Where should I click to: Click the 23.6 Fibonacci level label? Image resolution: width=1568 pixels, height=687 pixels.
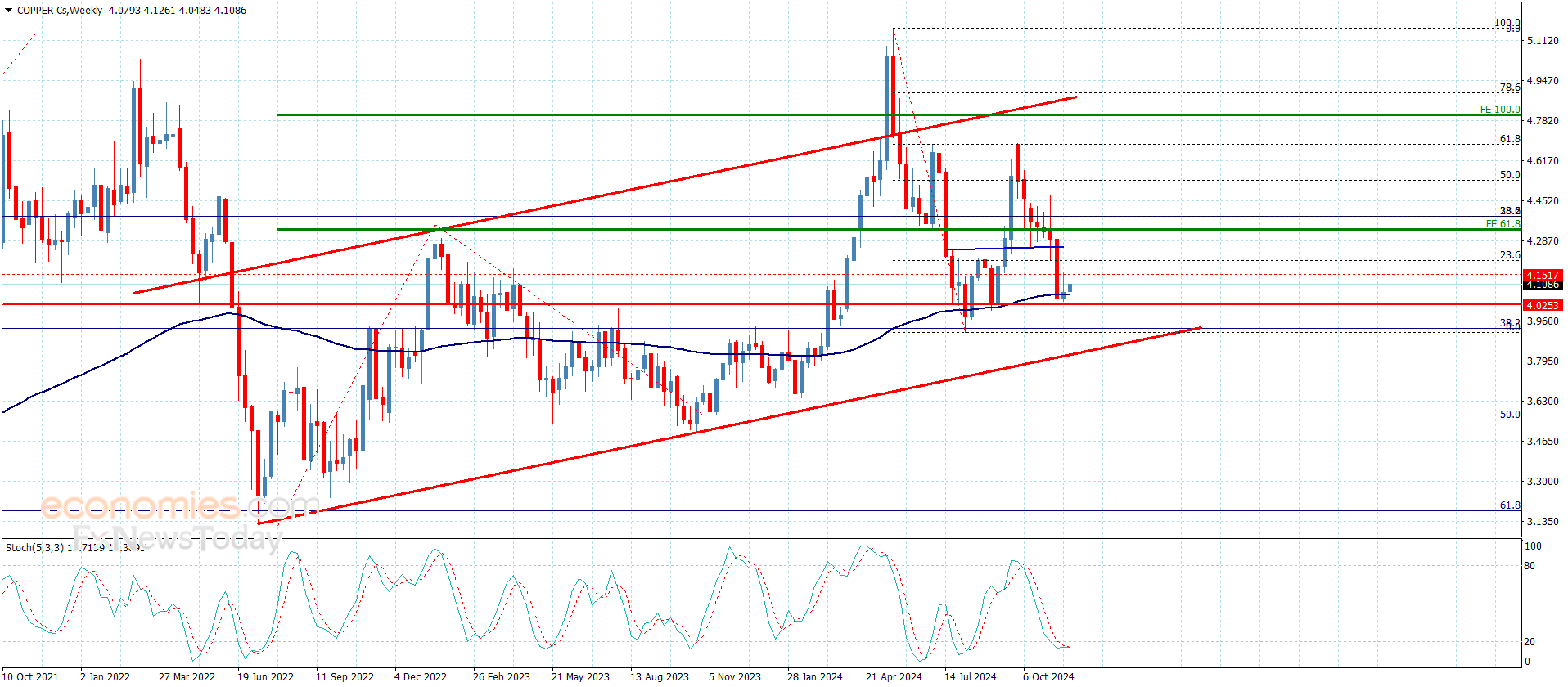(1510, 255)
